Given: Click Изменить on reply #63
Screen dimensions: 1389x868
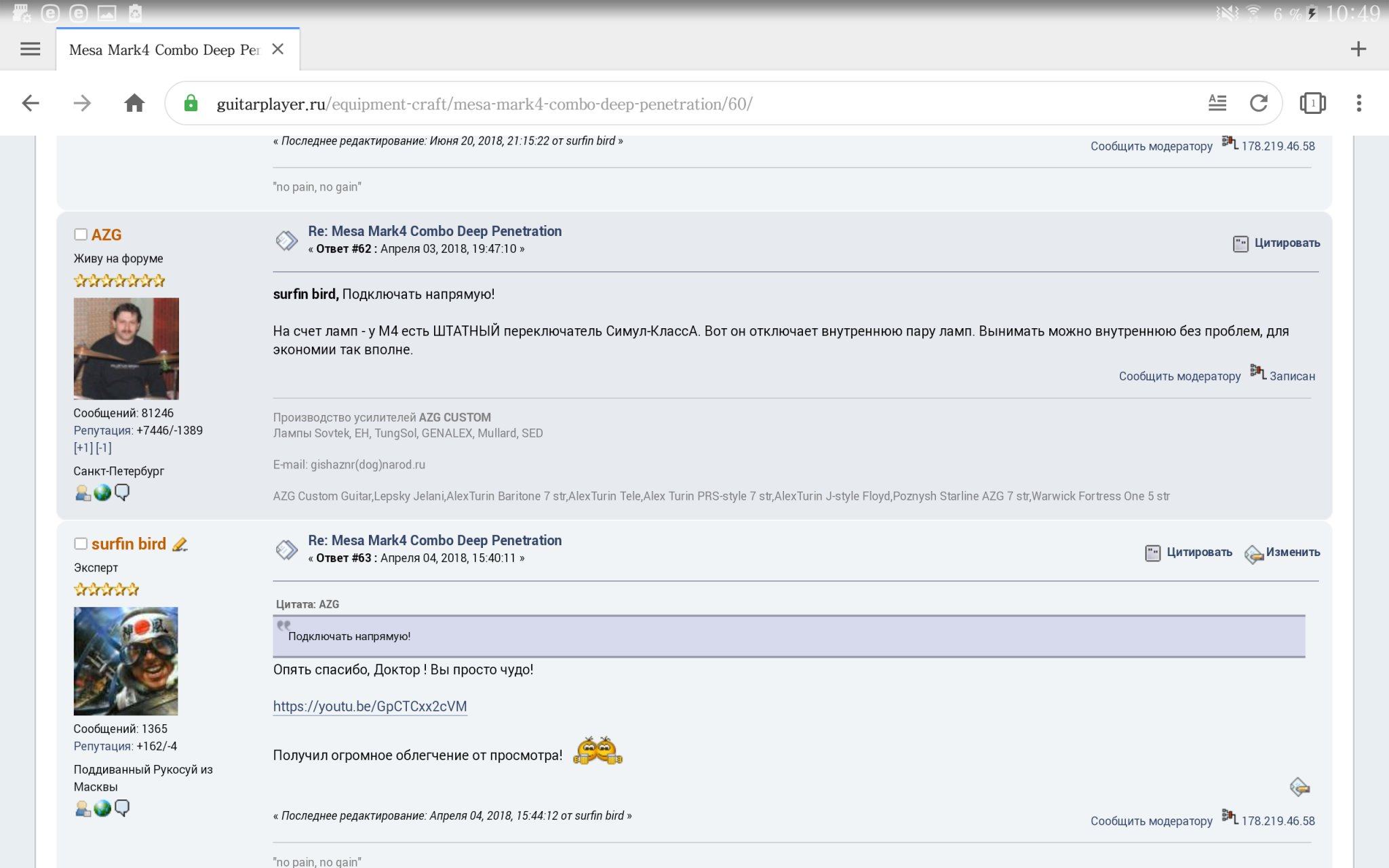Looking at the screenshot, I should [1292, 552].
